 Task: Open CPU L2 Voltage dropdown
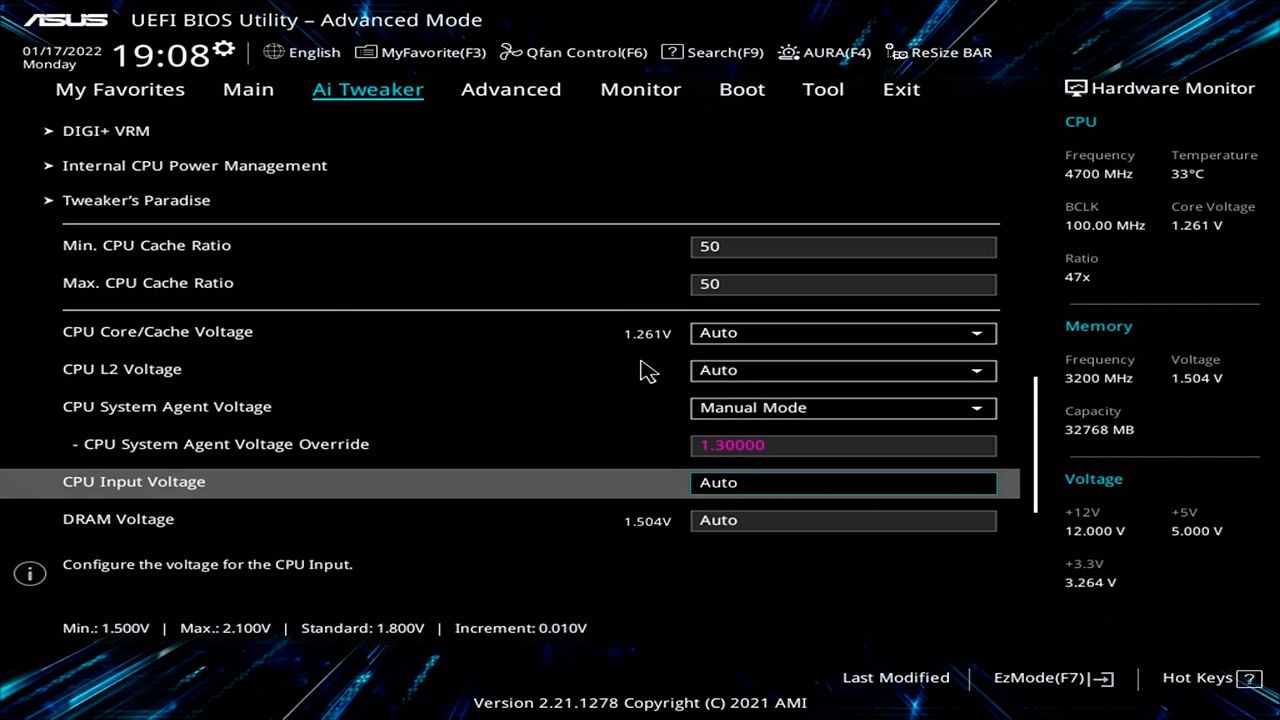843,370
